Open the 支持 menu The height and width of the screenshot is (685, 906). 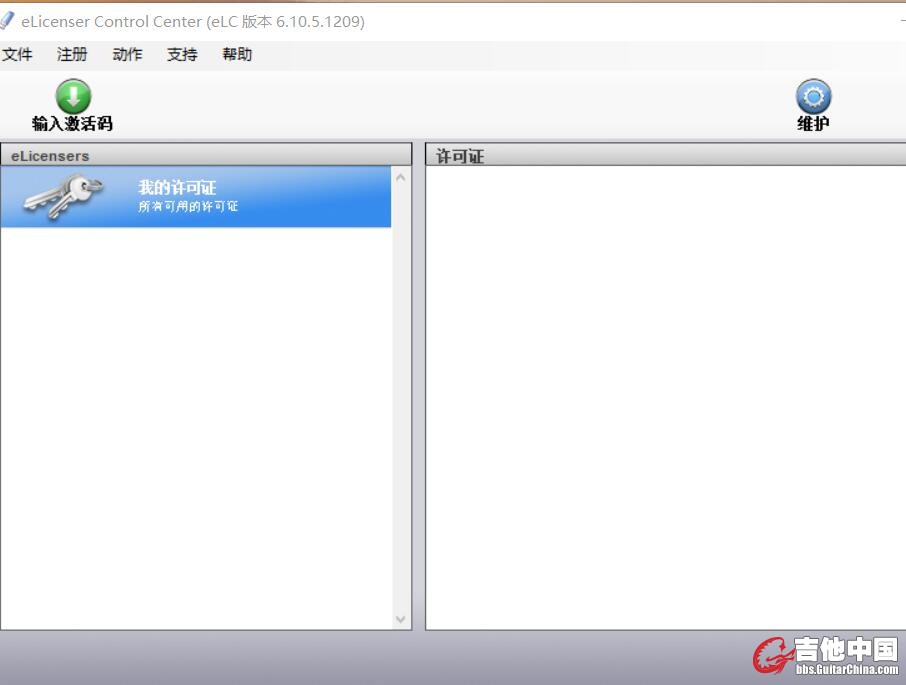pos(182,54)
